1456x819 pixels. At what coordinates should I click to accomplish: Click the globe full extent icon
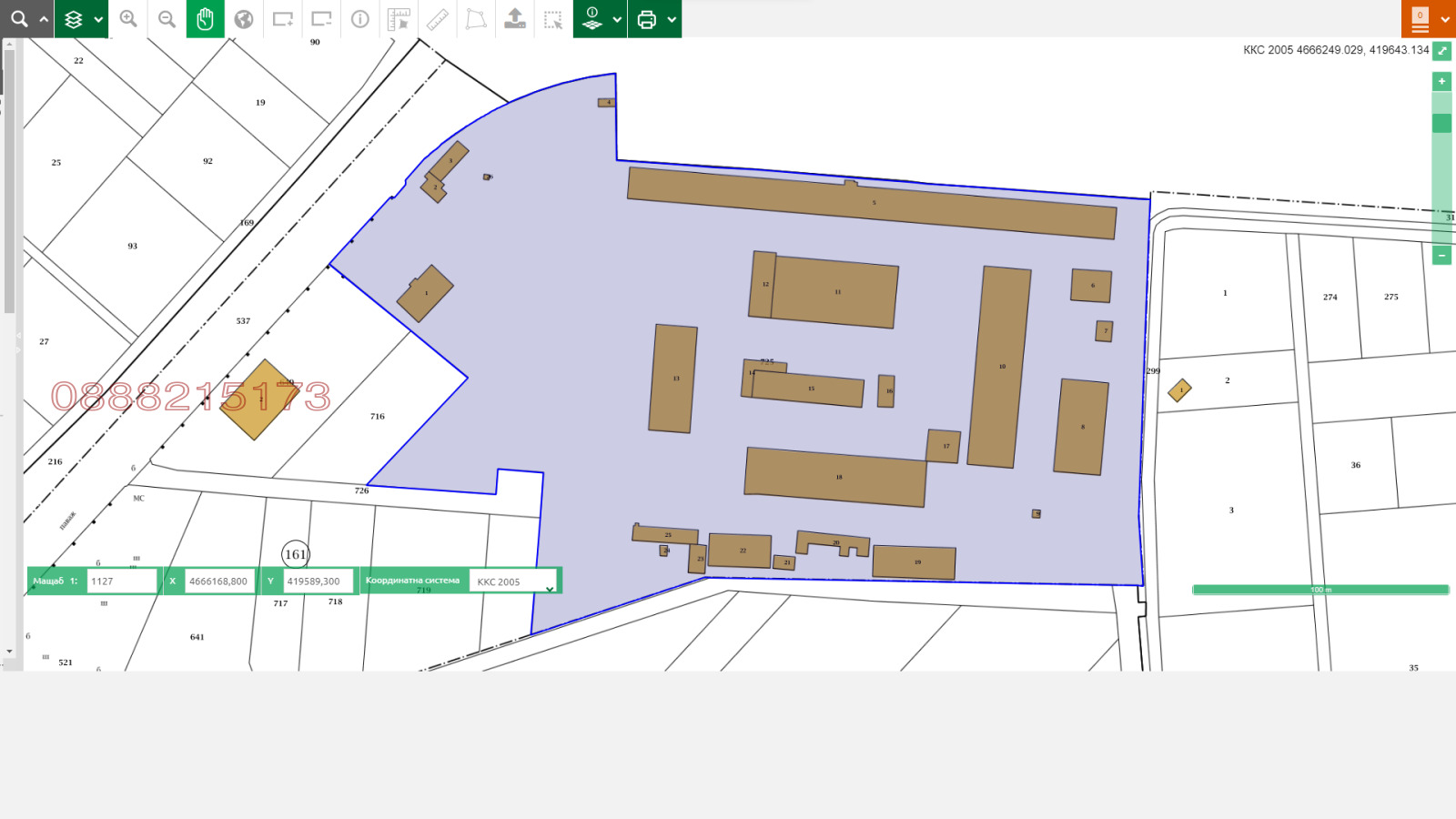tap(244, 19)
